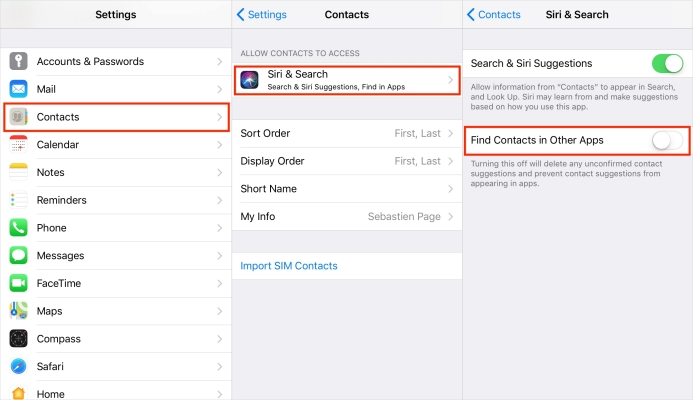
Task: Open Contacts in the Settings list
Action: 116,117
